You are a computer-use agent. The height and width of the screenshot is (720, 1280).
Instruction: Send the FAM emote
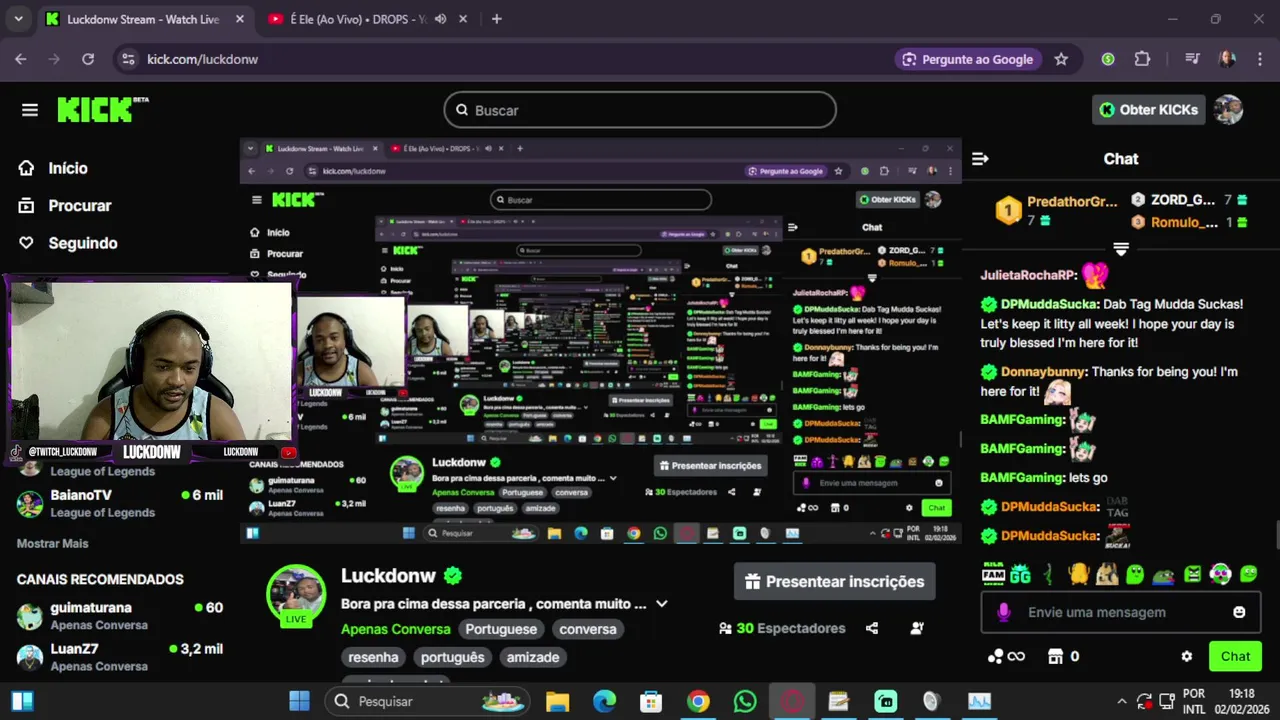tap(993, 574)
